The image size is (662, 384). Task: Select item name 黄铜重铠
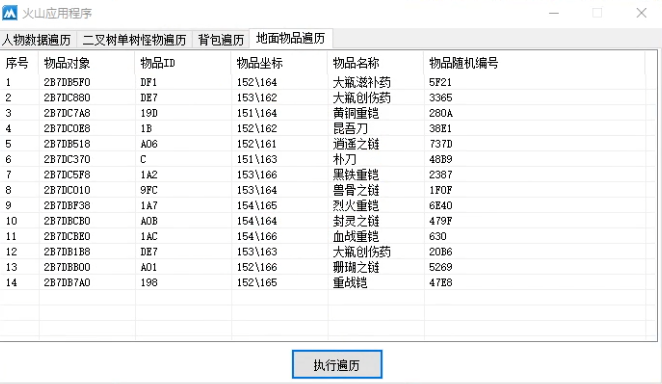356,113
